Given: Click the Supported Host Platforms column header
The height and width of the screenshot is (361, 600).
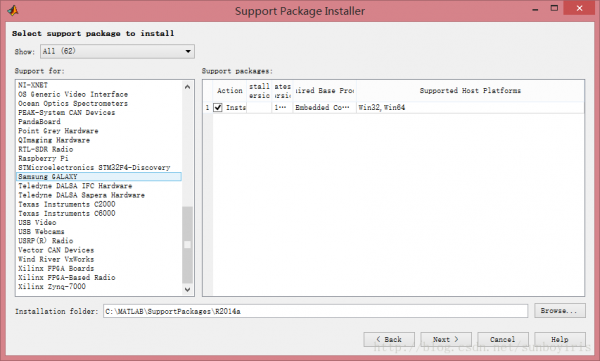Looking at the screenshot, I should click(470, 91).
